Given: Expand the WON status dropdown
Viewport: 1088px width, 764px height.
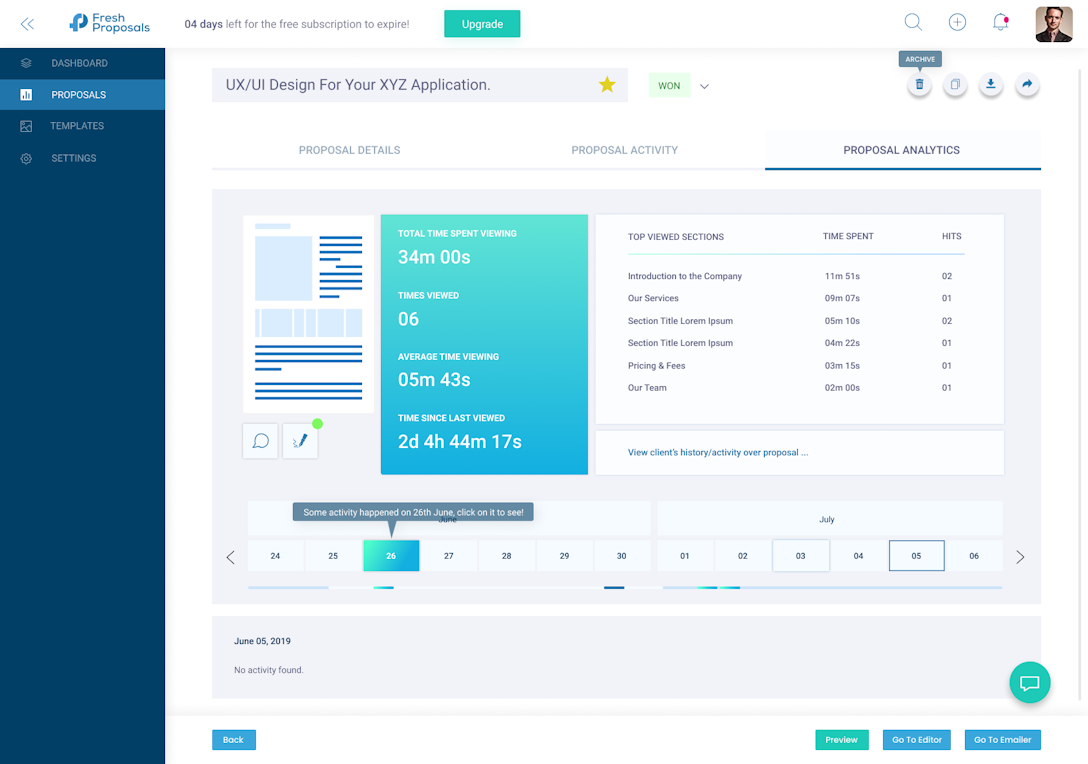Looking at the screenshot, I should tap(704, 86).
